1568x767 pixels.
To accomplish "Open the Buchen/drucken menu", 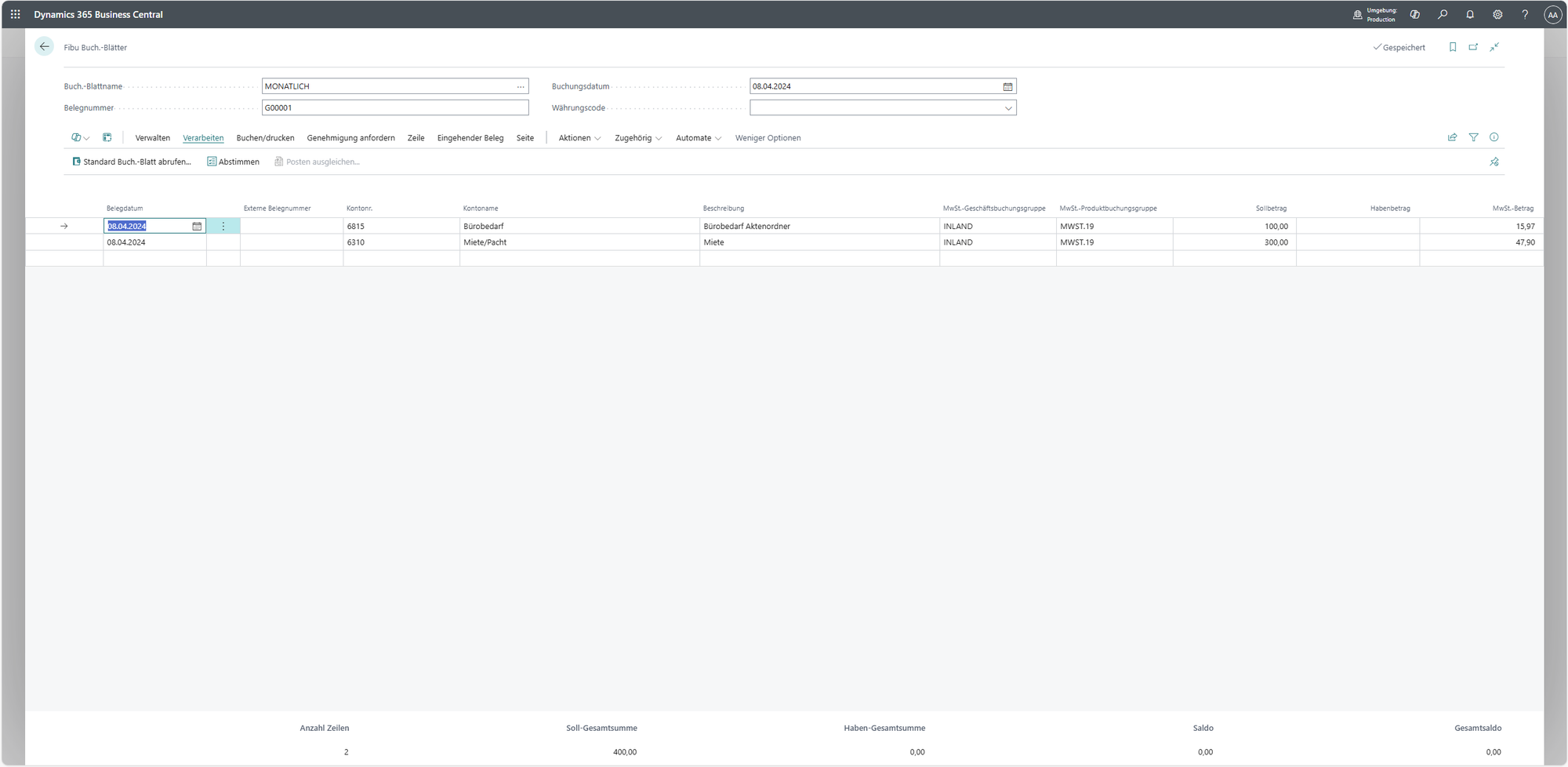I will pos(265,138).
